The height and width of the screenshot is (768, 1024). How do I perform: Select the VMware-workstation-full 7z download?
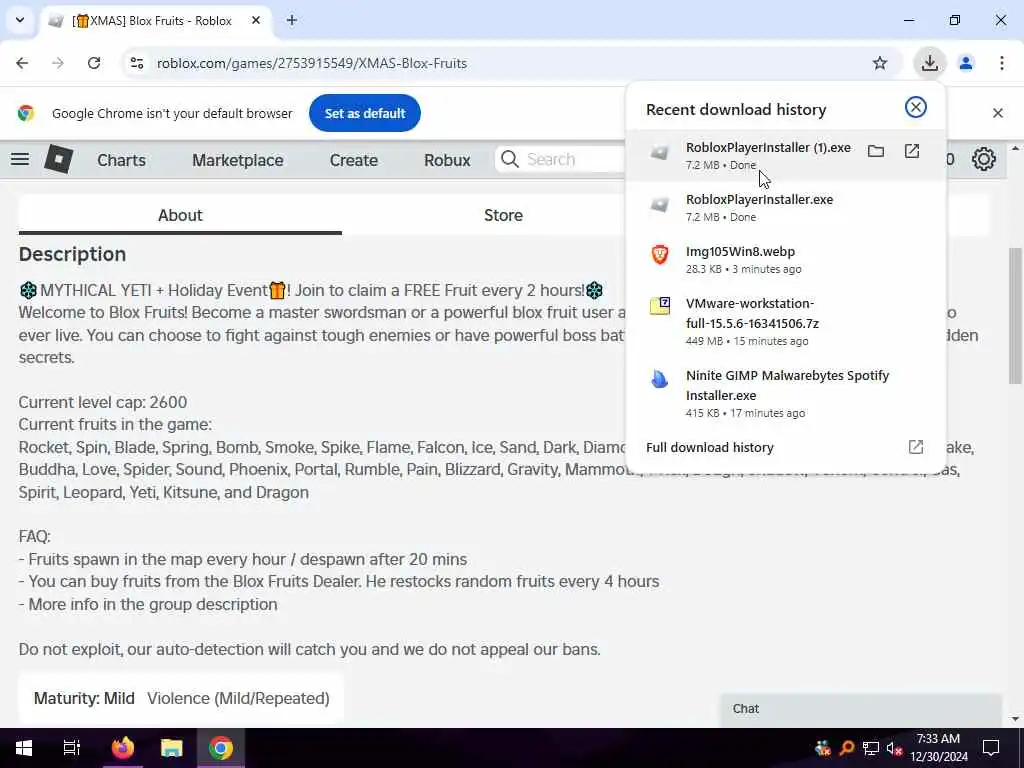click(784, 321)
